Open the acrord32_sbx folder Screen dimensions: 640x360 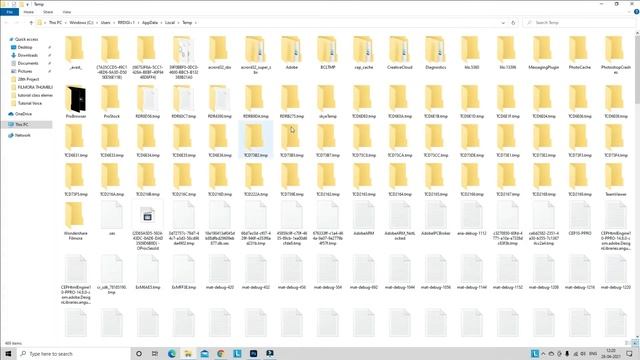[220, 53]
